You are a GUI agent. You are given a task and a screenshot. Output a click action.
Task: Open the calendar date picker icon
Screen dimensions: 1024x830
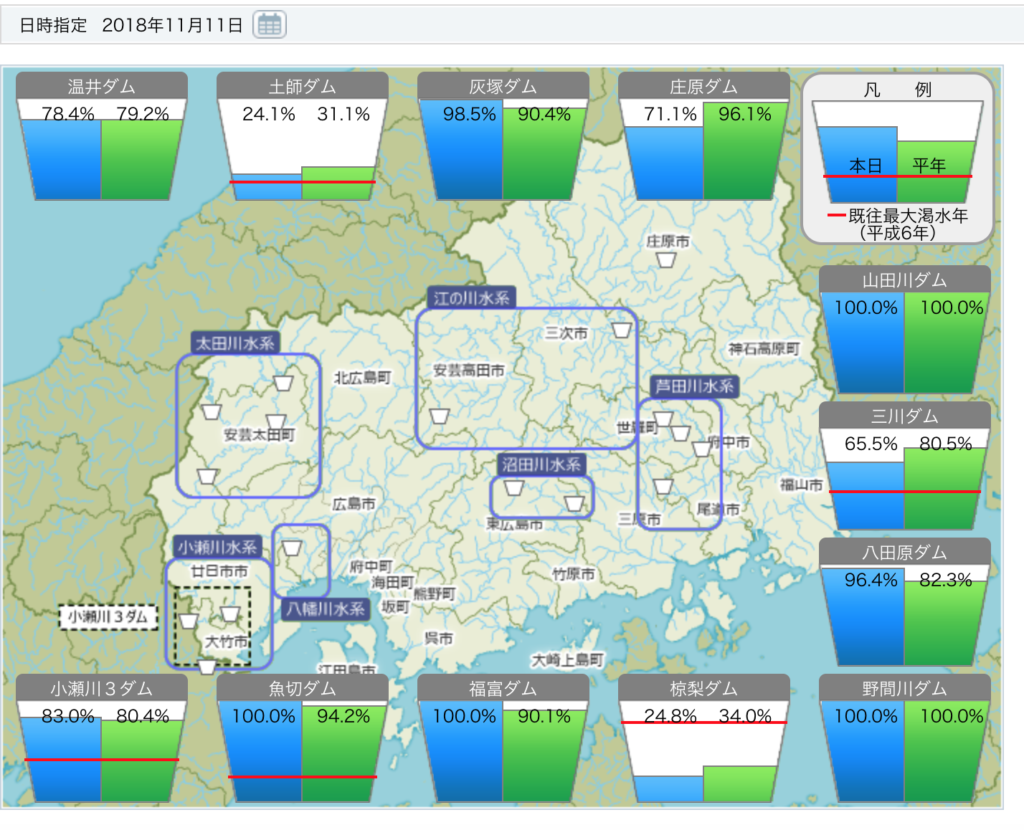coord(269,25)
